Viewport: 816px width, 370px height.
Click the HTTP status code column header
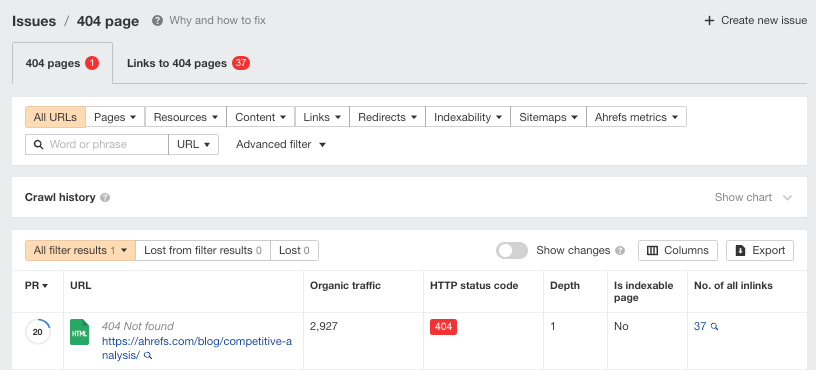pos(474,286)
